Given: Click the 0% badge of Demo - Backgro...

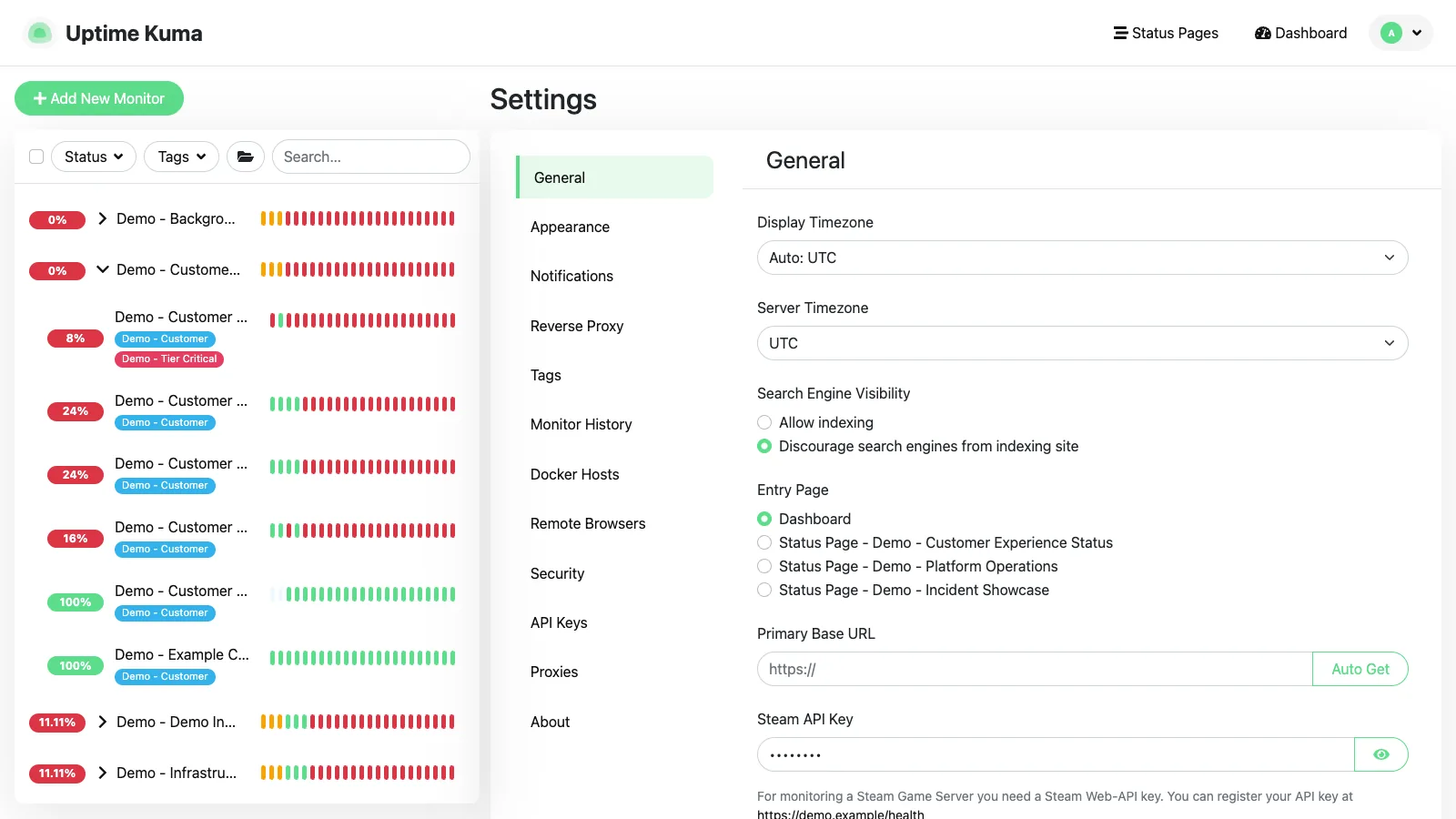Looking at the screenshot, I should [57, 220].
